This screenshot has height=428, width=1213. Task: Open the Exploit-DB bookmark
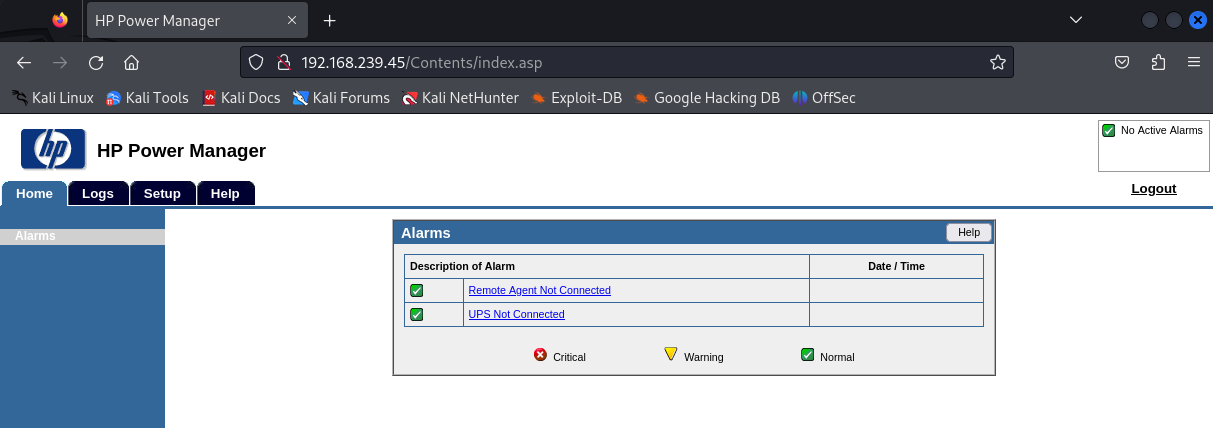[x=576, y=98]
